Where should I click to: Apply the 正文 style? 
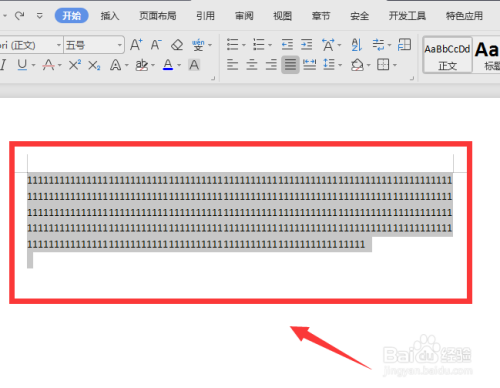447,55
